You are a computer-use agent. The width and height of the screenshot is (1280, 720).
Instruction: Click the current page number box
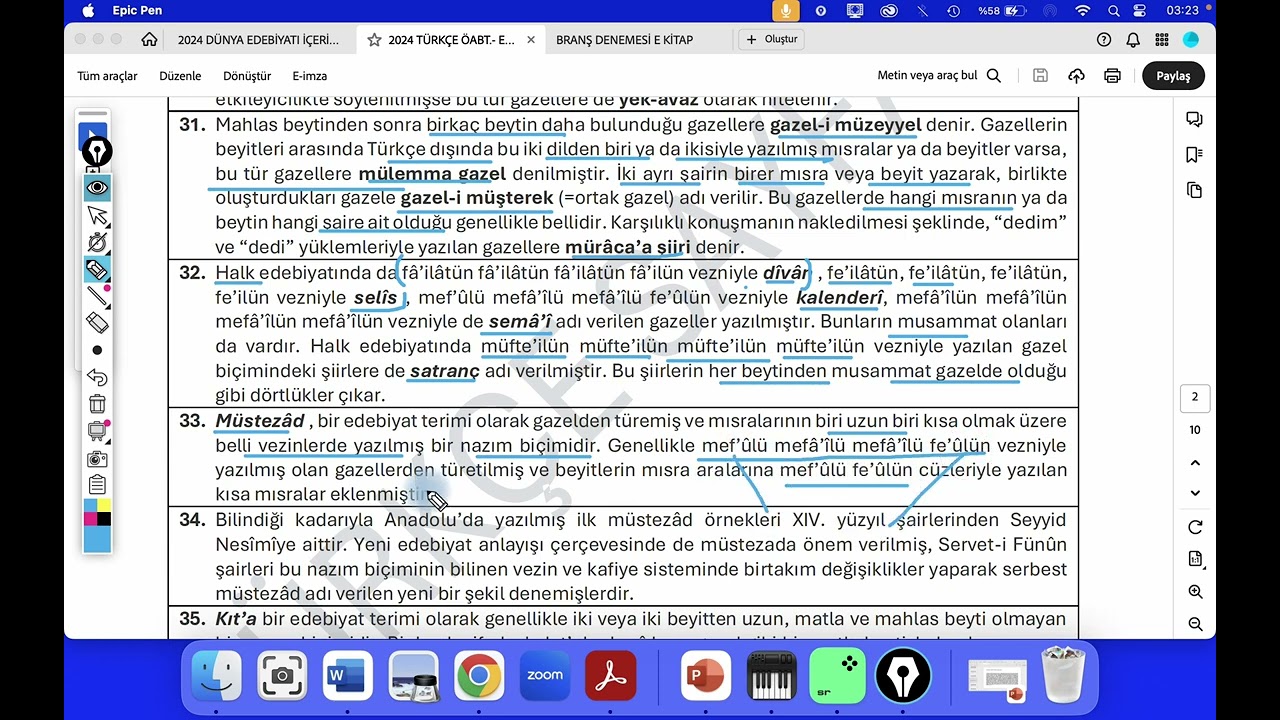1195,397
